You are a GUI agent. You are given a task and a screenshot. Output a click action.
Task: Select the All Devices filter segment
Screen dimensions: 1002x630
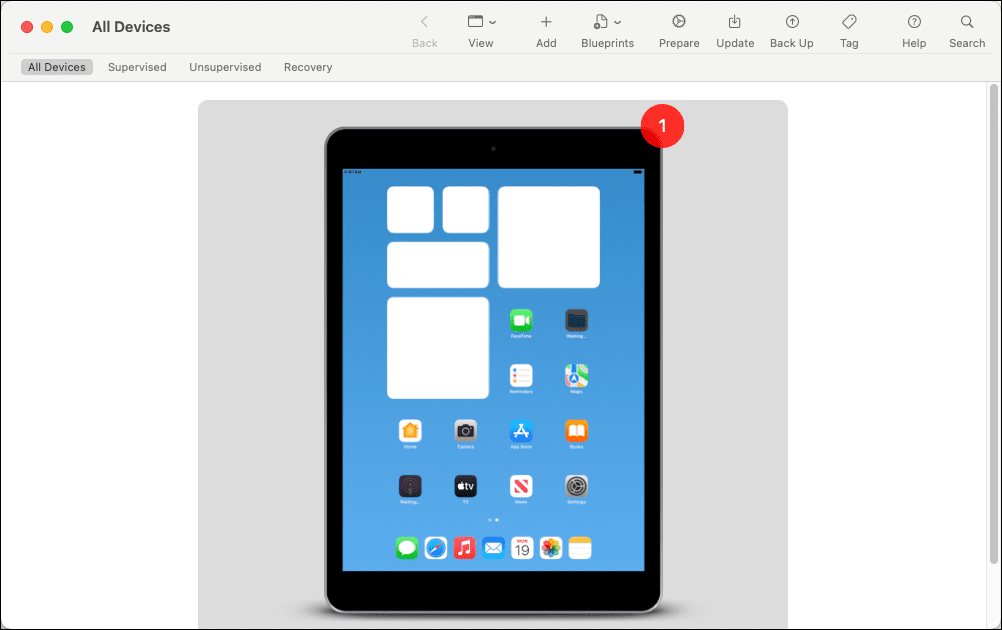pyautogui.click(x=56, y=67)
